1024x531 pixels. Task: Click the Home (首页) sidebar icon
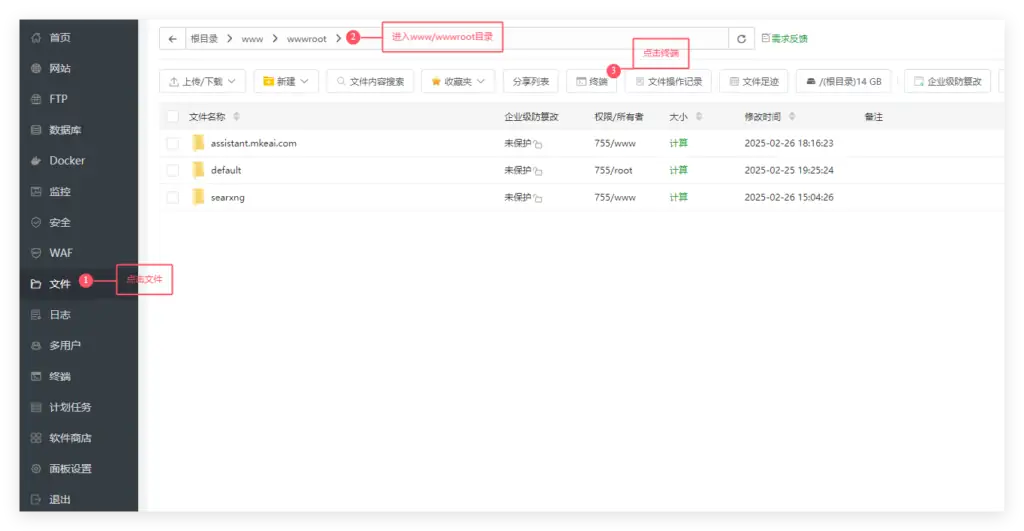[36, 38]
